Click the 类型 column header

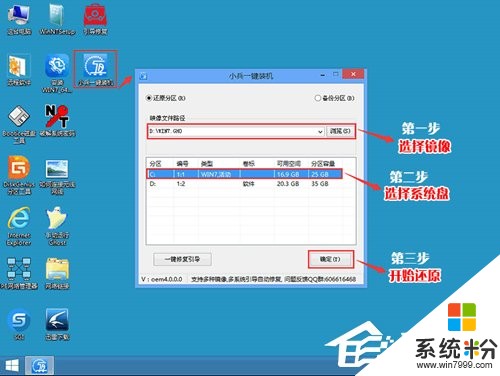click(x=207, y=164)
